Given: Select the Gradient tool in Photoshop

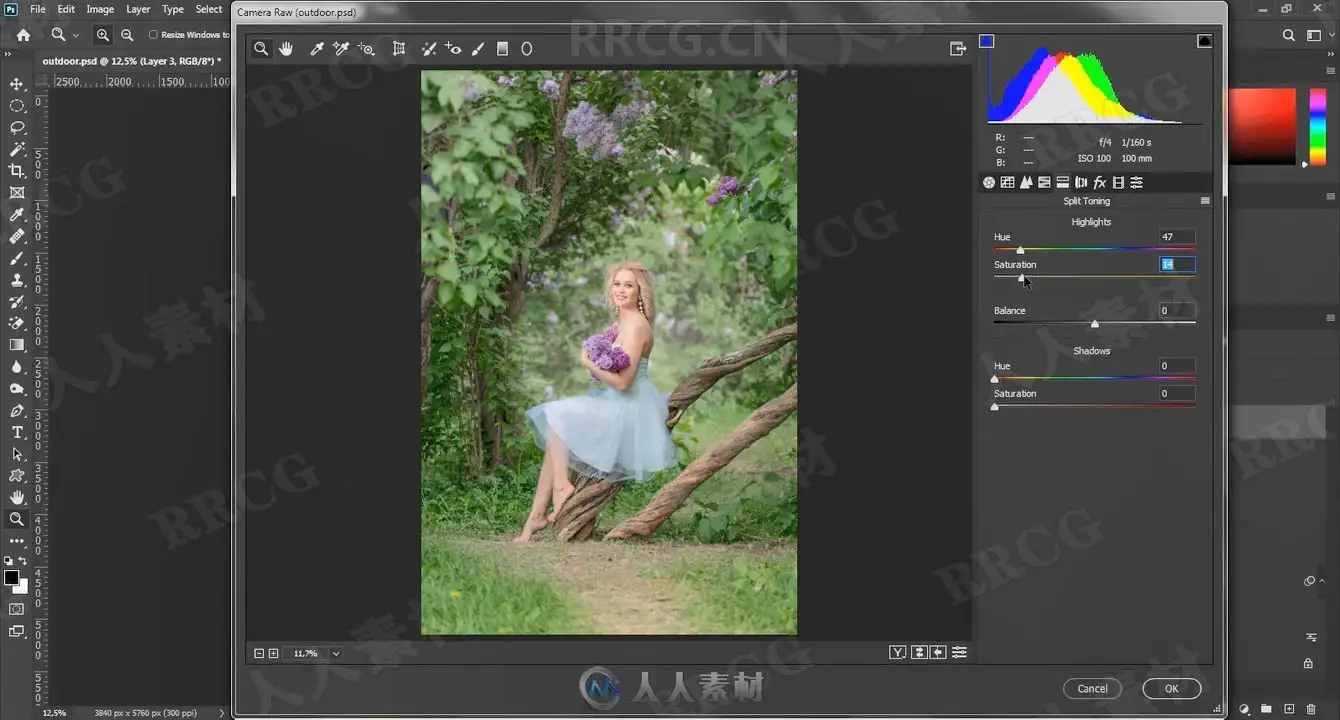Looking at the screenshot, I should coord(17,345).
